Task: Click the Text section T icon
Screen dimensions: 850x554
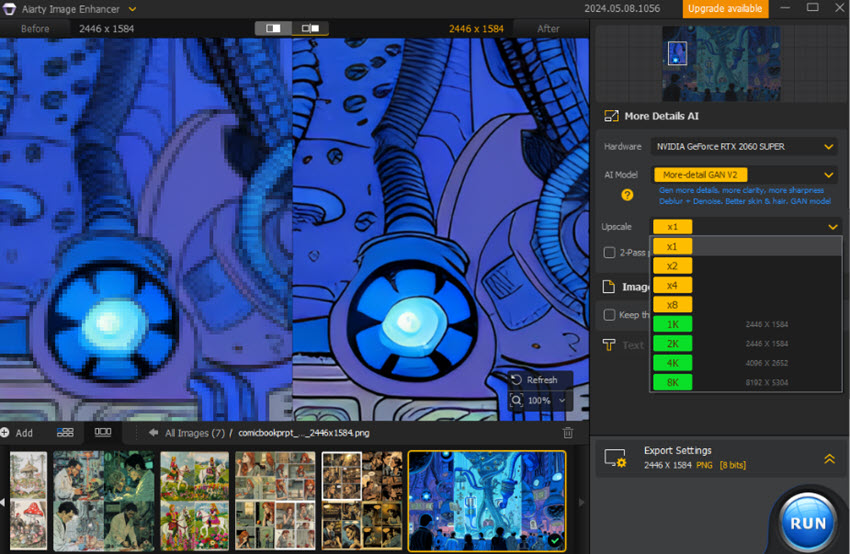Action: pos(609,345)
